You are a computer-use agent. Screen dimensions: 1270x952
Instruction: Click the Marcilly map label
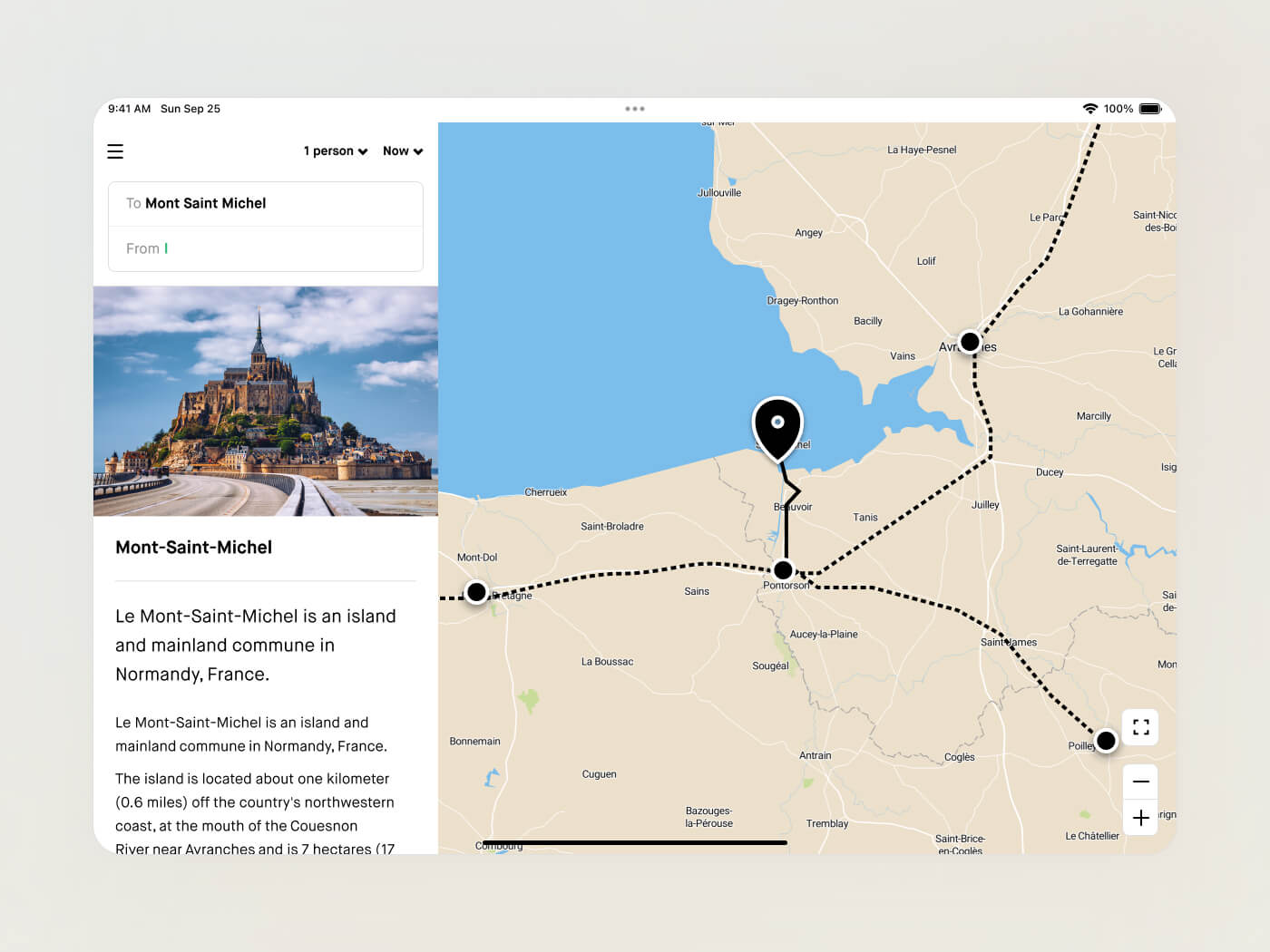click(1094, 416)
